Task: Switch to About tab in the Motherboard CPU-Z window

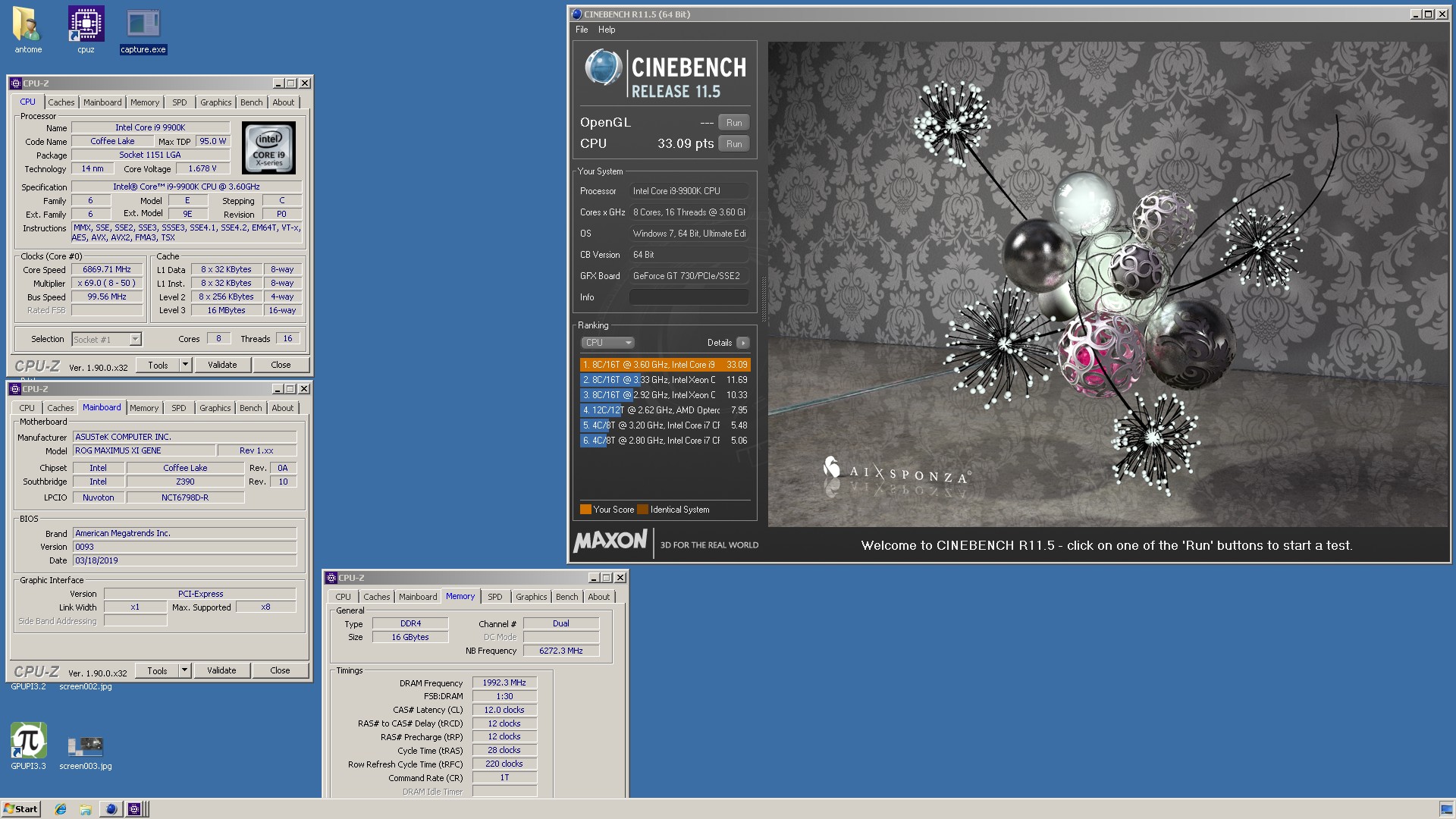Action: [x=283, y=408]
